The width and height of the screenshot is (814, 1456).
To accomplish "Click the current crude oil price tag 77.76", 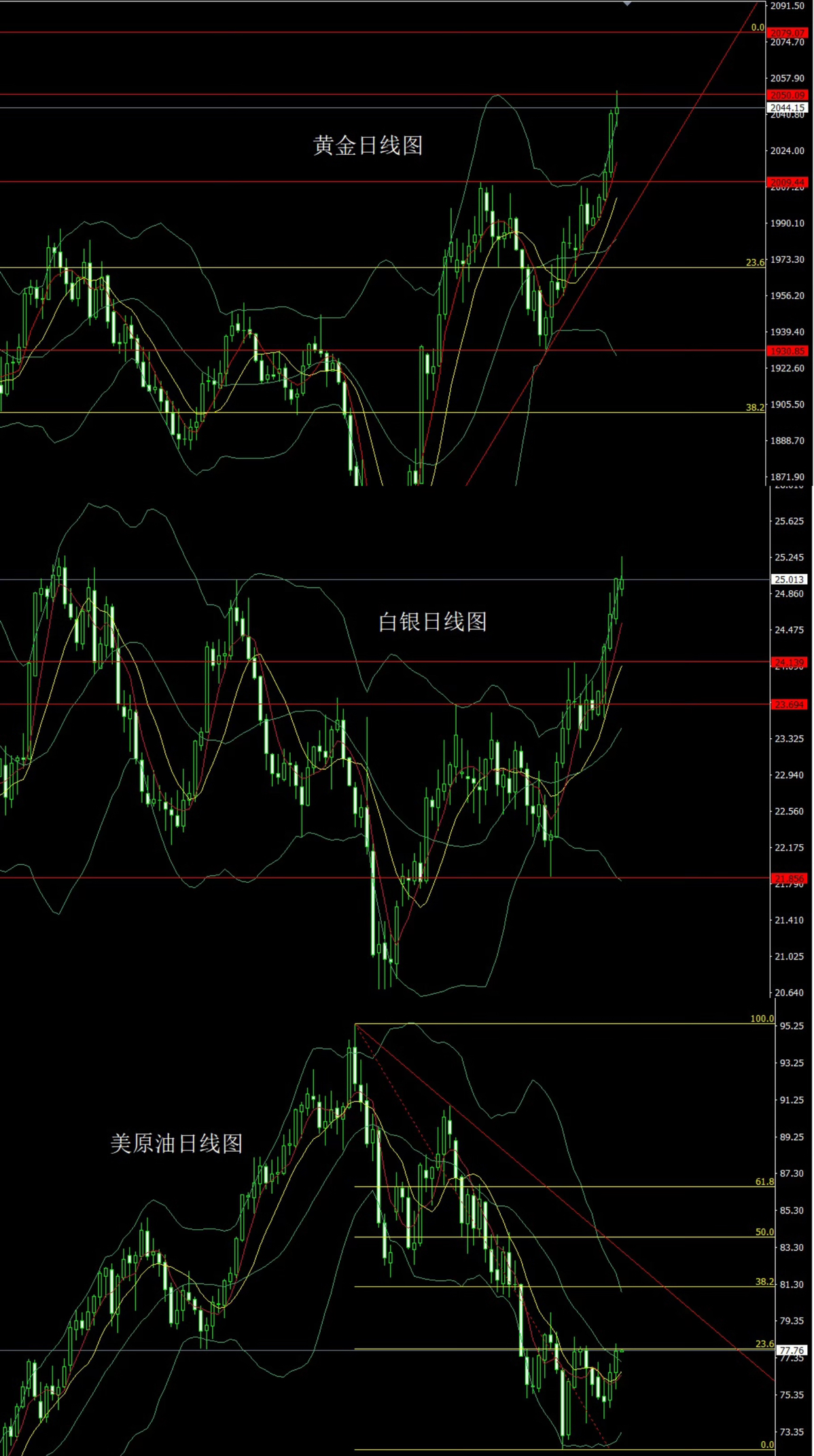I will (x=792, y=1350).
